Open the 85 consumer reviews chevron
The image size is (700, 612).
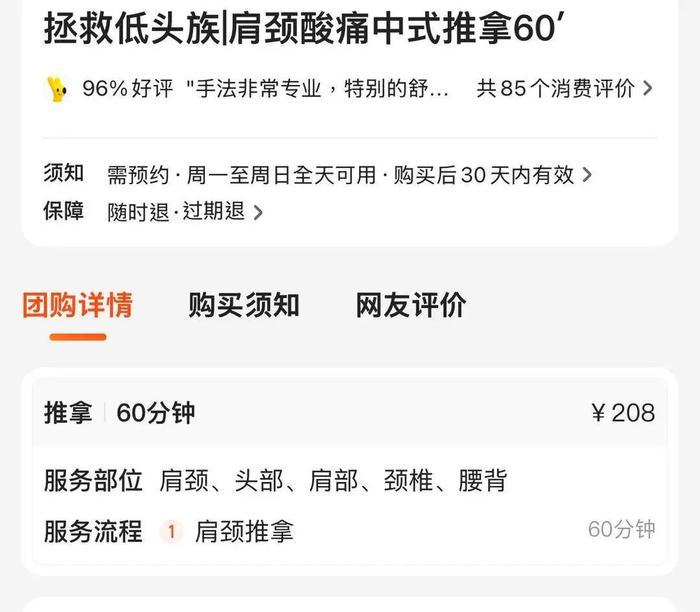(647, 88)
